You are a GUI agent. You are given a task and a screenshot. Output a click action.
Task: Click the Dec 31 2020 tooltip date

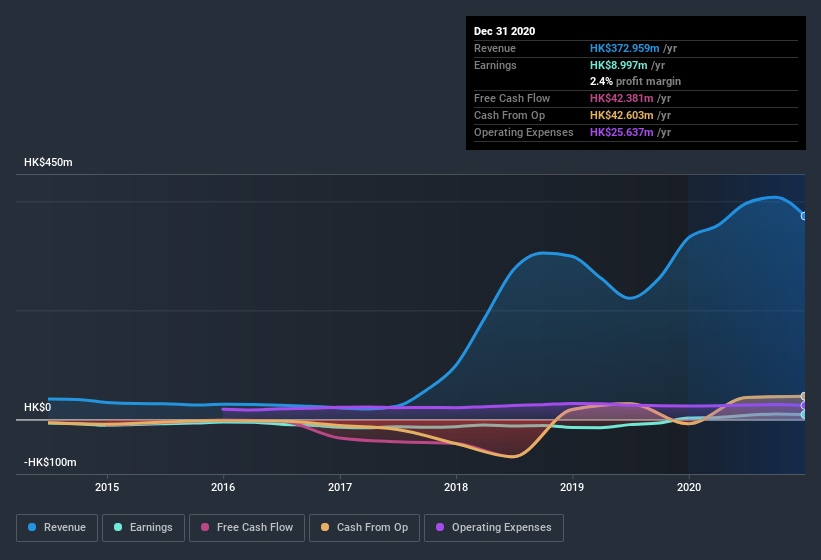click(504, 31)
